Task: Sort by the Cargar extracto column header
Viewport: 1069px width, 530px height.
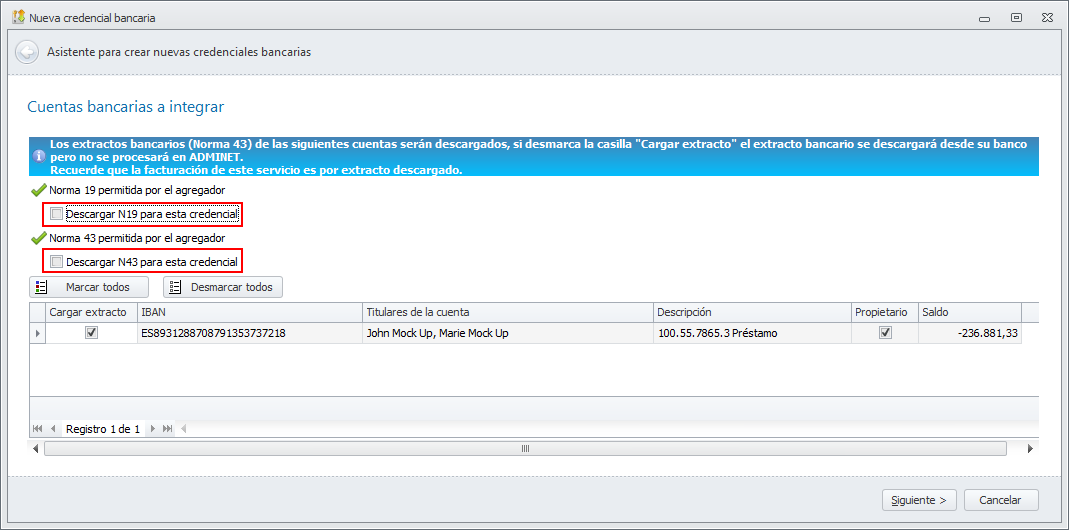Action: [91, 312]
